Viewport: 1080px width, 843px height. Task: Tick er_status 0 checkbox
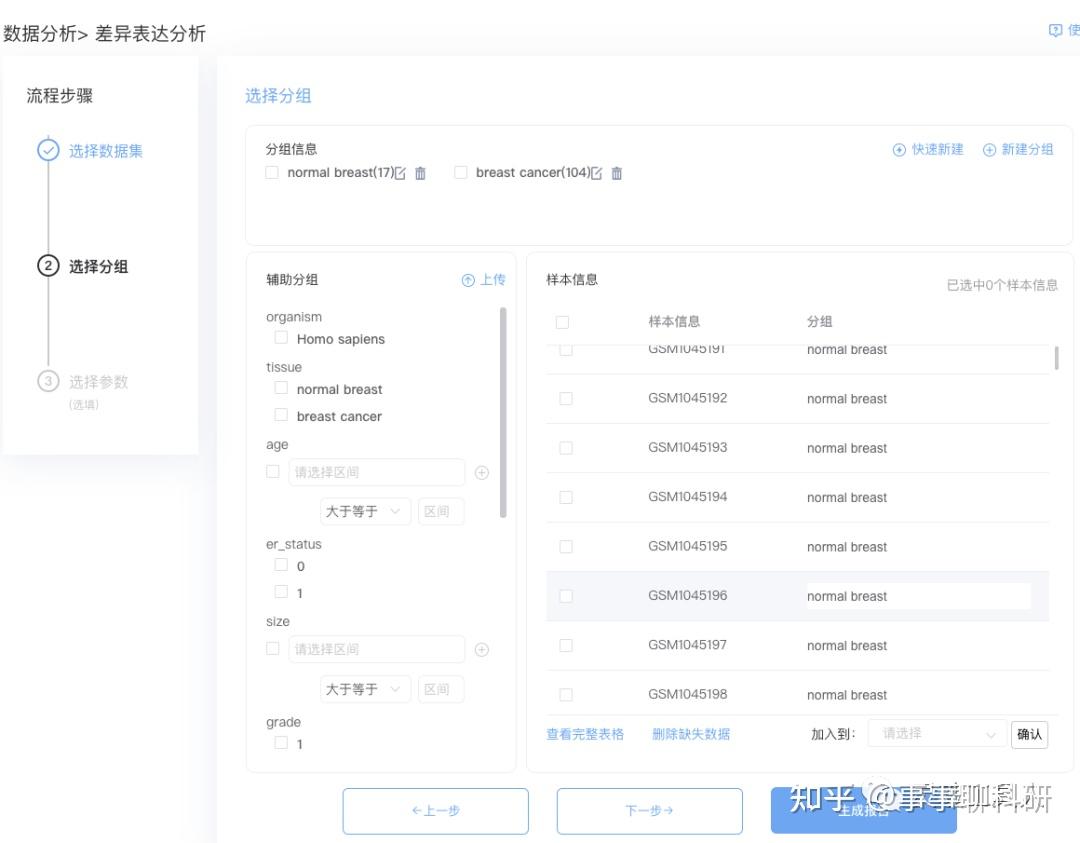tap(281, 565)
